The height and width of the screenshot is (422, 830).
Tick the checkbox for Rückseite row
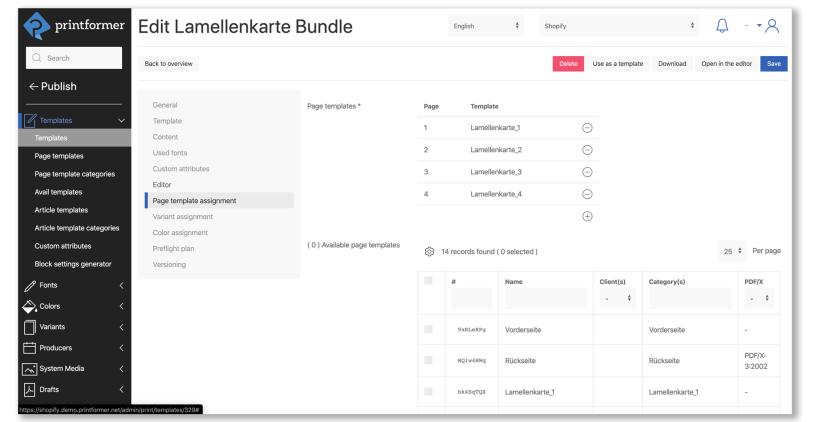428,360
